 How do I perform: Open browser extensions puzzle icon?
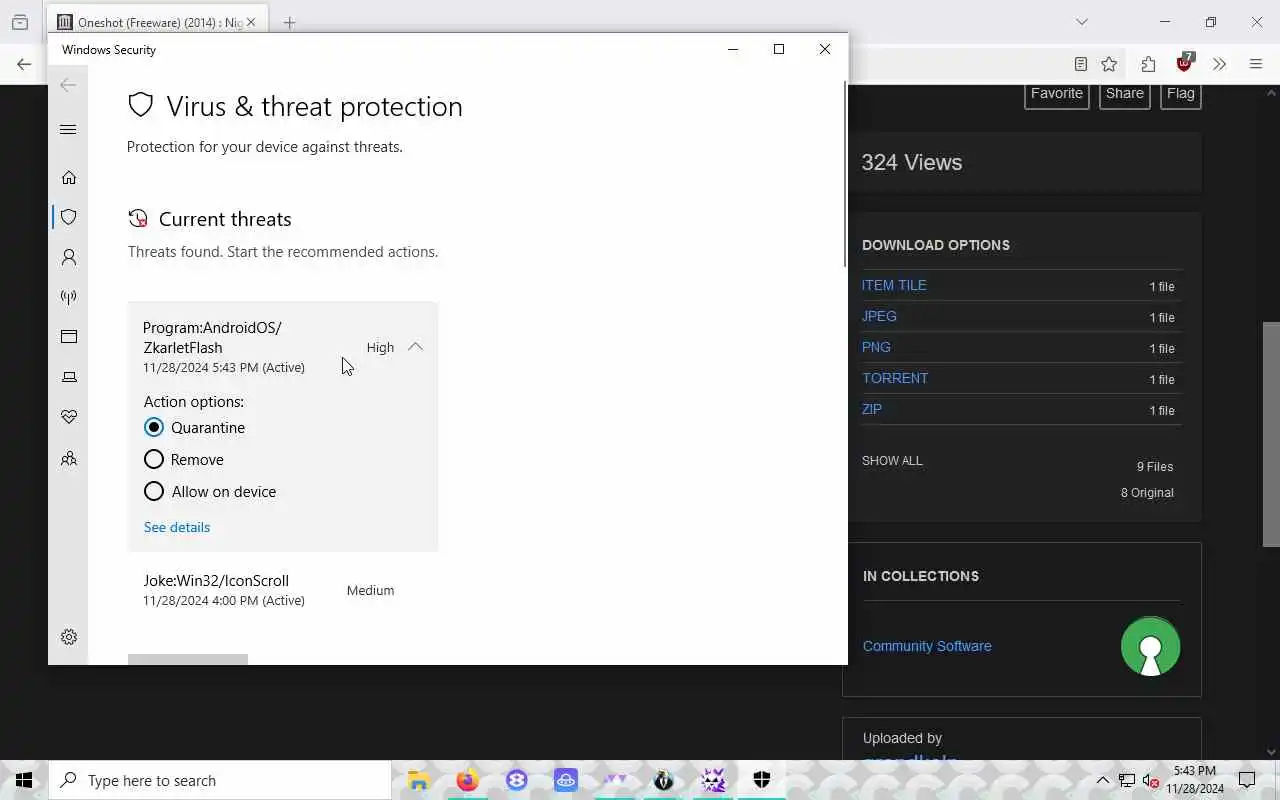pos(1148,64)
